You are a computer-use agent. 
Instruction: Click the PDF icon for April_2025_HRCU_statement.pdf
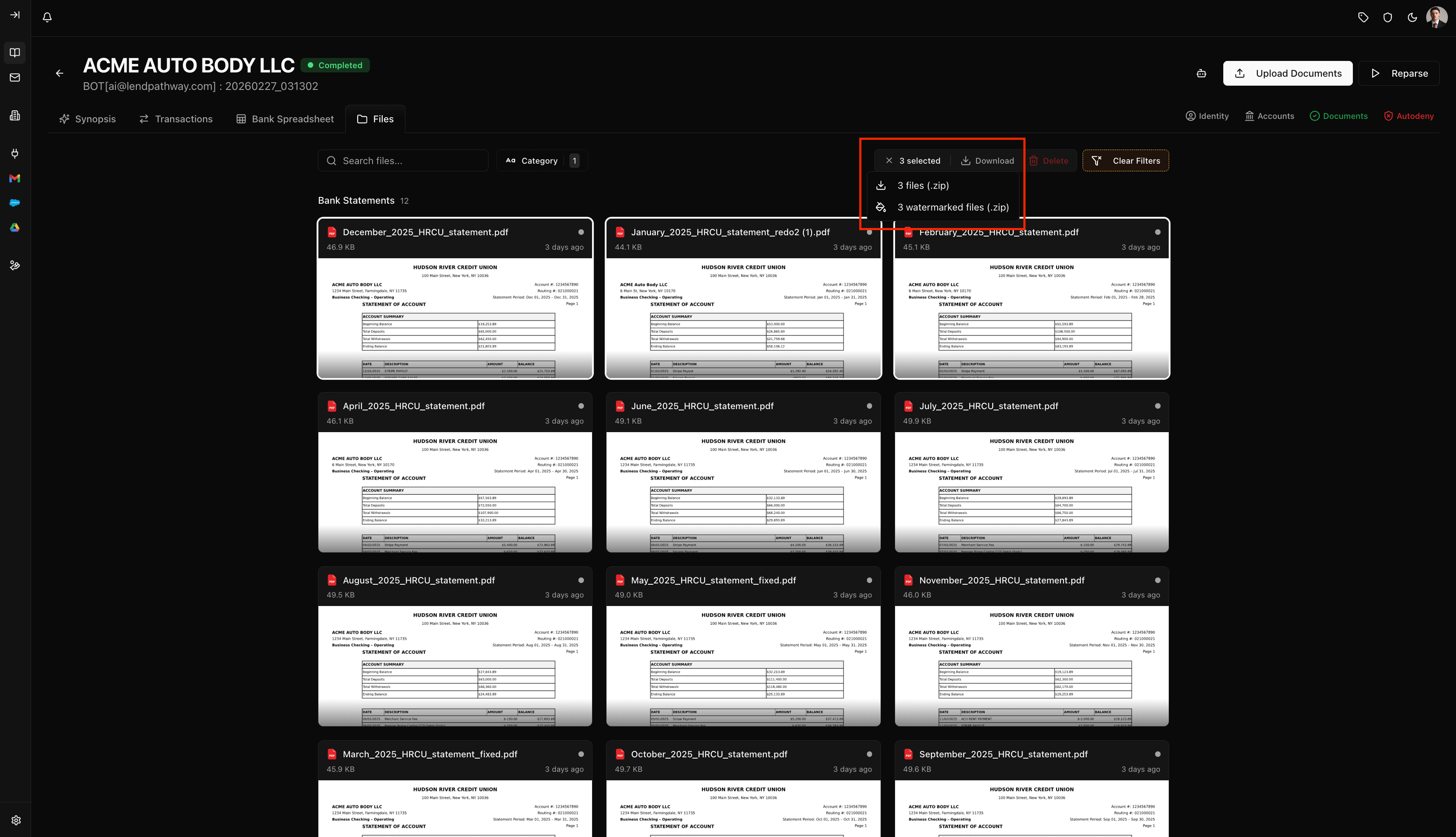tap(332, 407)
